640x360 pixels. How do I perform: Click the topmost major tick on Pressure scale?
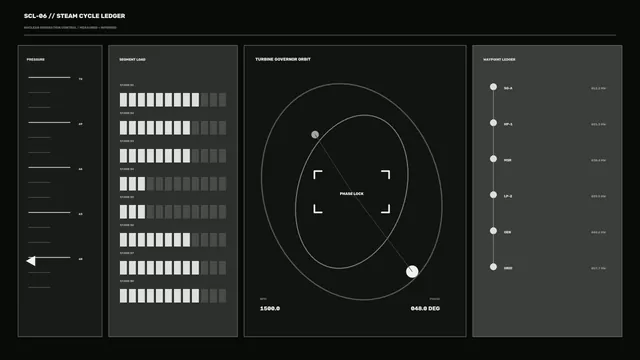tap(49, 77)
